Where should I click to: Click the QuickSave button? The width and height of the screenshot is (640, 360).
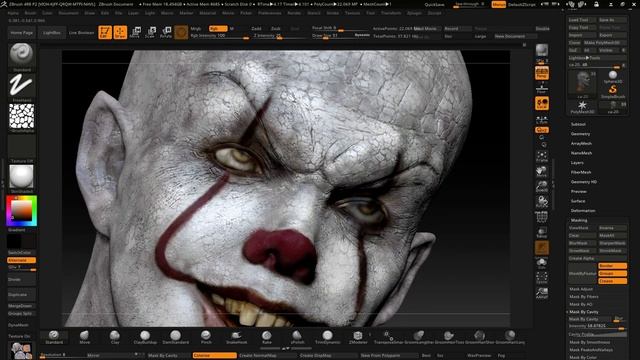[435, 4]
